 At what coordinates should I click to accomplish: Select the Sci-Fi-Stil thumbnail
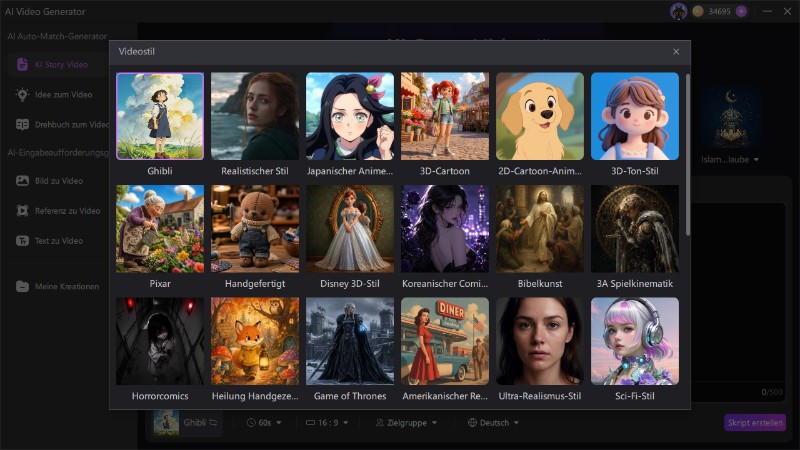coord(635,341)
